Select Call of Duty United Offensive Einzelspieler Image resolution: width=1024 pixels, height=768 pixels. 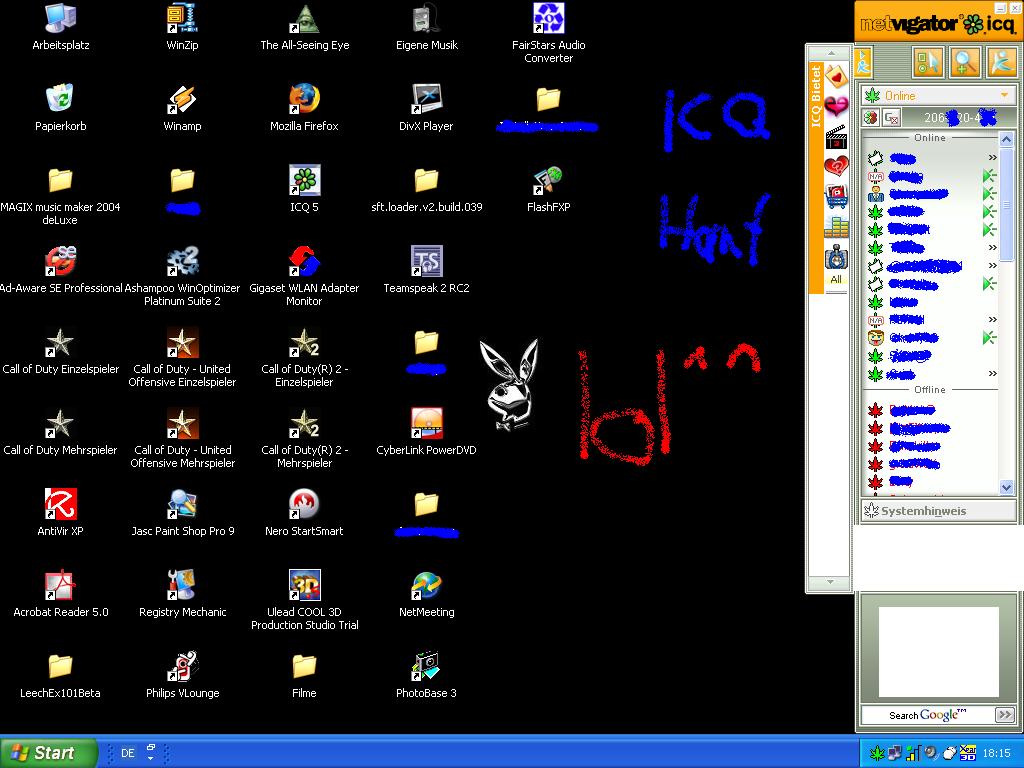click(182, 357)
